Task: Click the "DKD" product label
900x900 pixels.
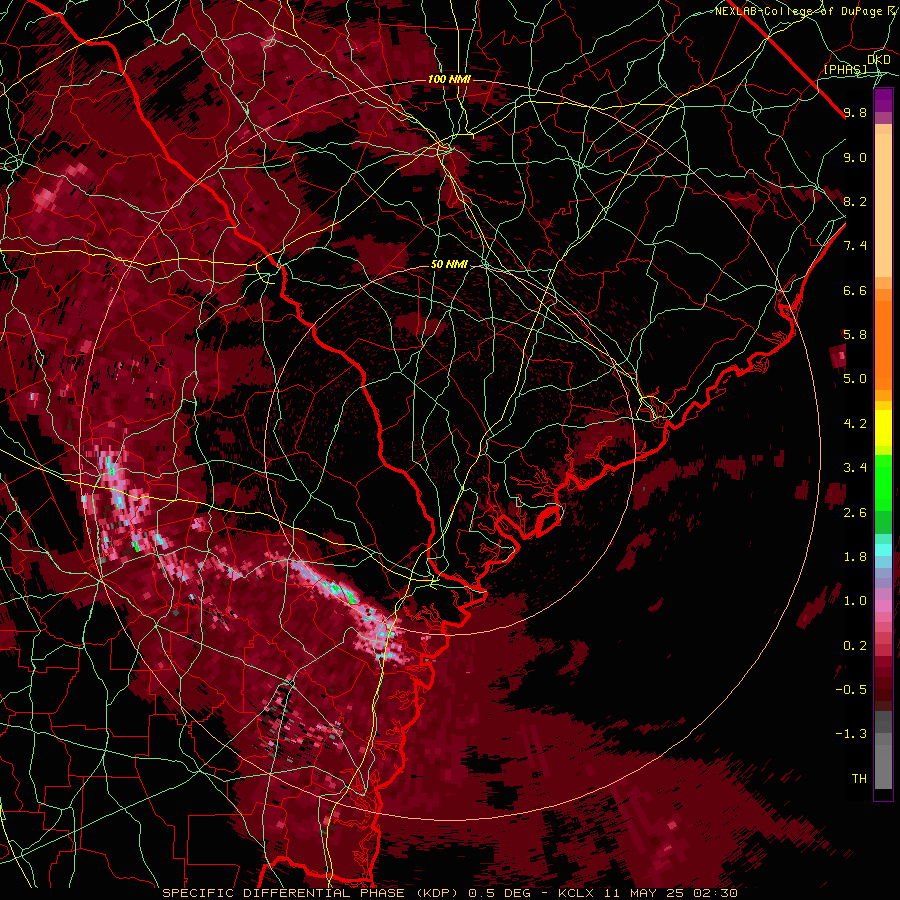Action: coord(879,60)
